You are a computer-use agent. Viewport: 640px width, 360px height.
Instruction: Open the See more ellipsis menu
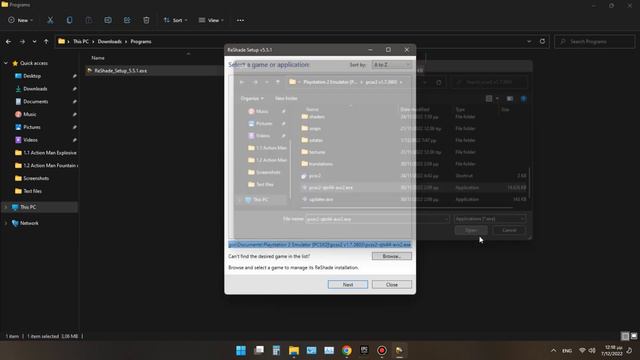(x=240, y=20)
